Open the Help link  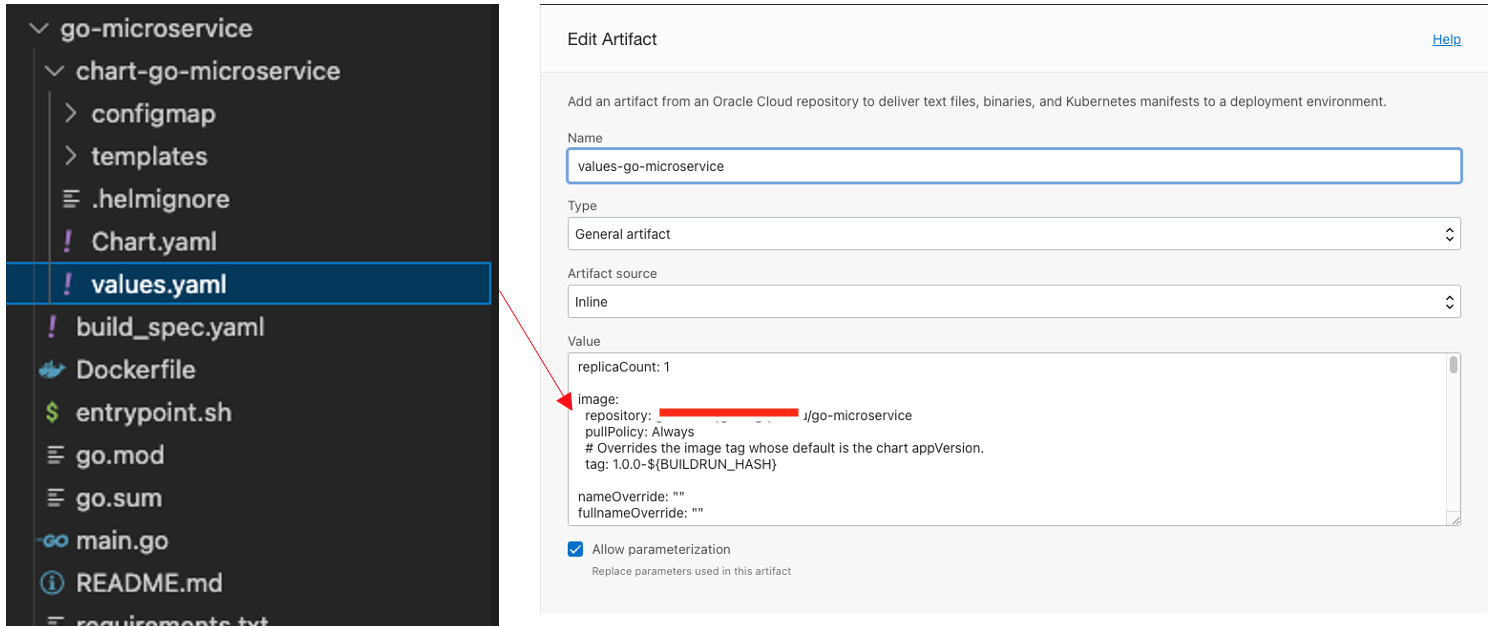pyautogui.click(x=1446, y=40)
